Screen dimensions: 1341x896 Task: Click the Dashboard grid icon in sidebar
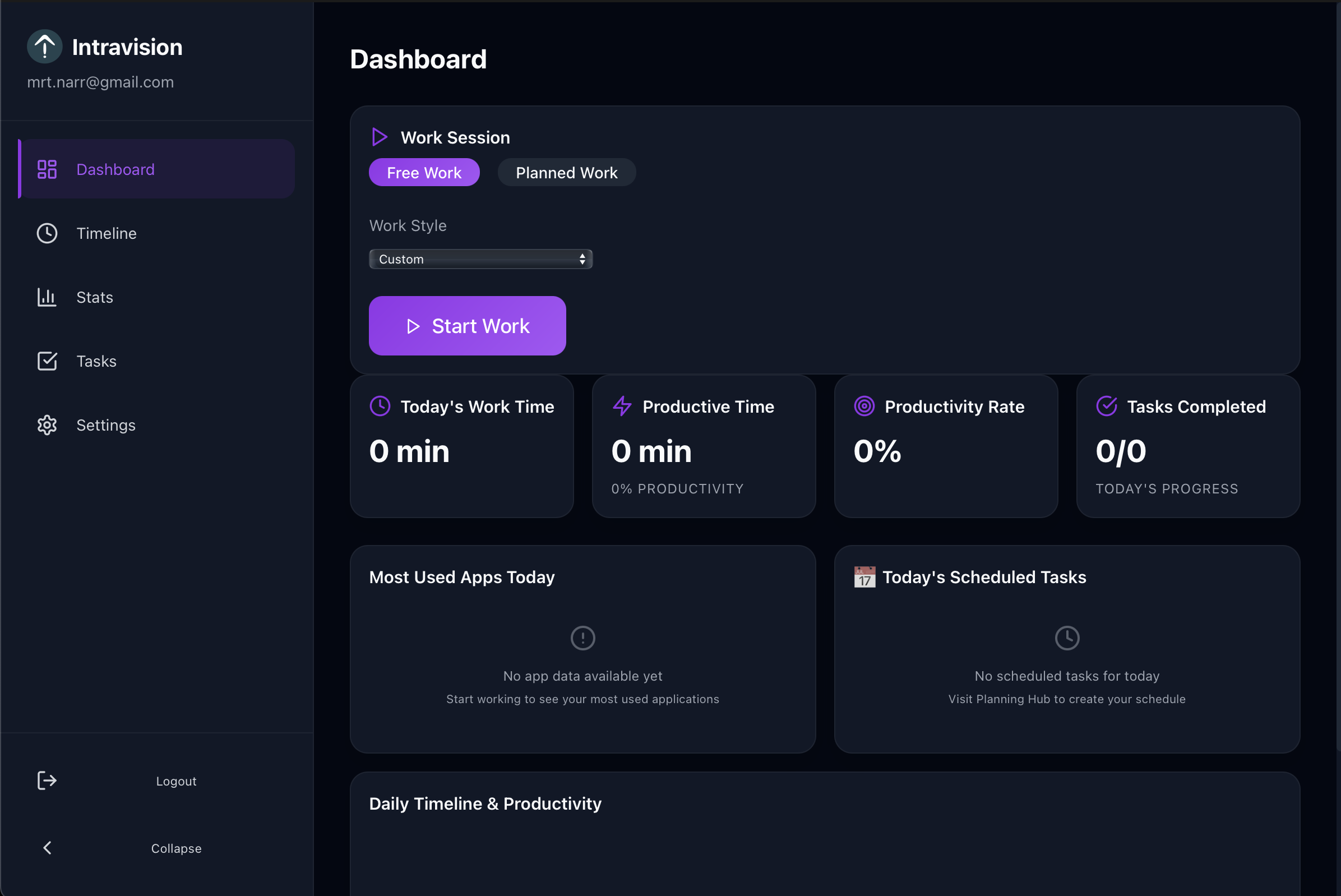[x=47, y=169]
